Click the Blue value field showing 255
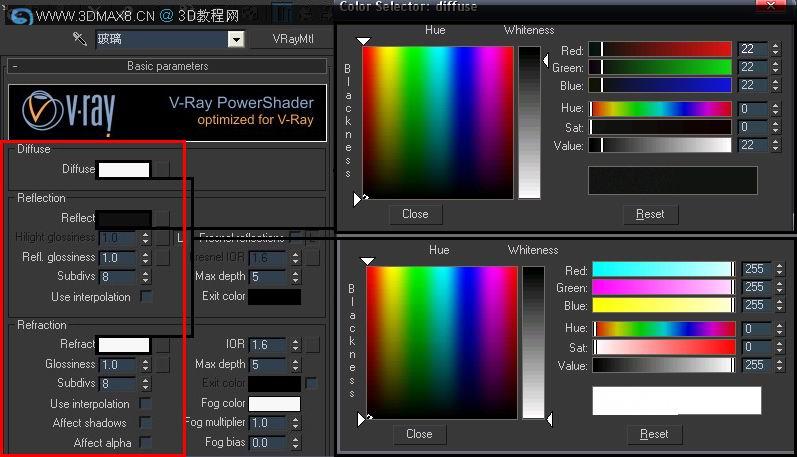 pos(756,305)
